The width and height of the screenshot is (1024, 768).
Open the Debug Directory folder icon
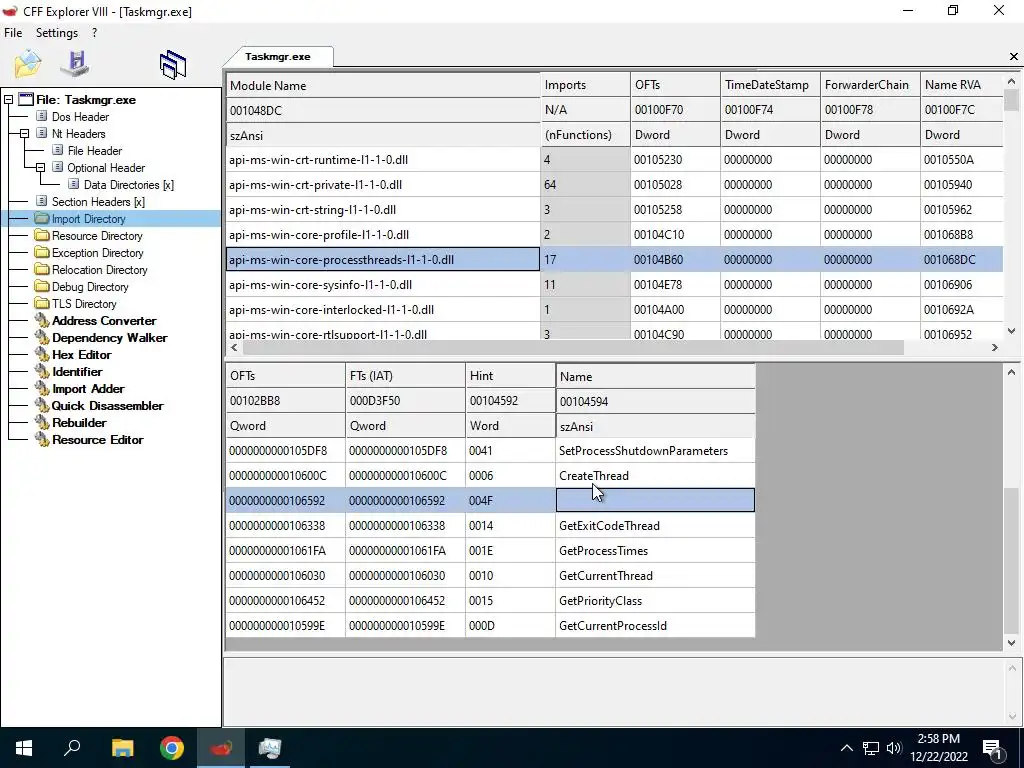(x=42, y=286)
